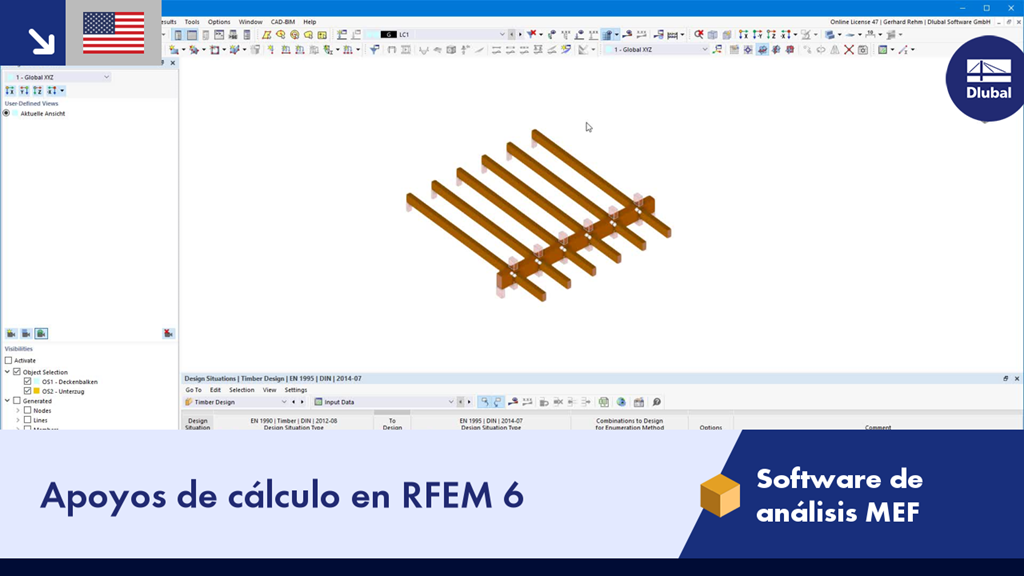Uncheck the Object Selection checkbox
Viewport: 1024px width, 576px height.
pos(17,372)
